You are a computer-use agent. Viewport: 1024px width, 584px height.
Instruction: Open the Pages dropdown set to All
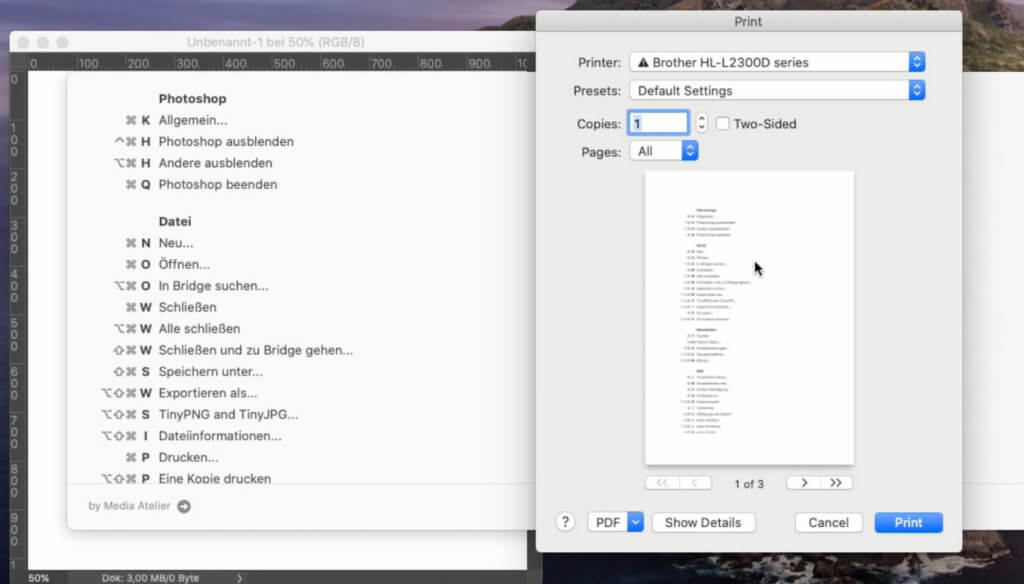[x=664, y=152]
